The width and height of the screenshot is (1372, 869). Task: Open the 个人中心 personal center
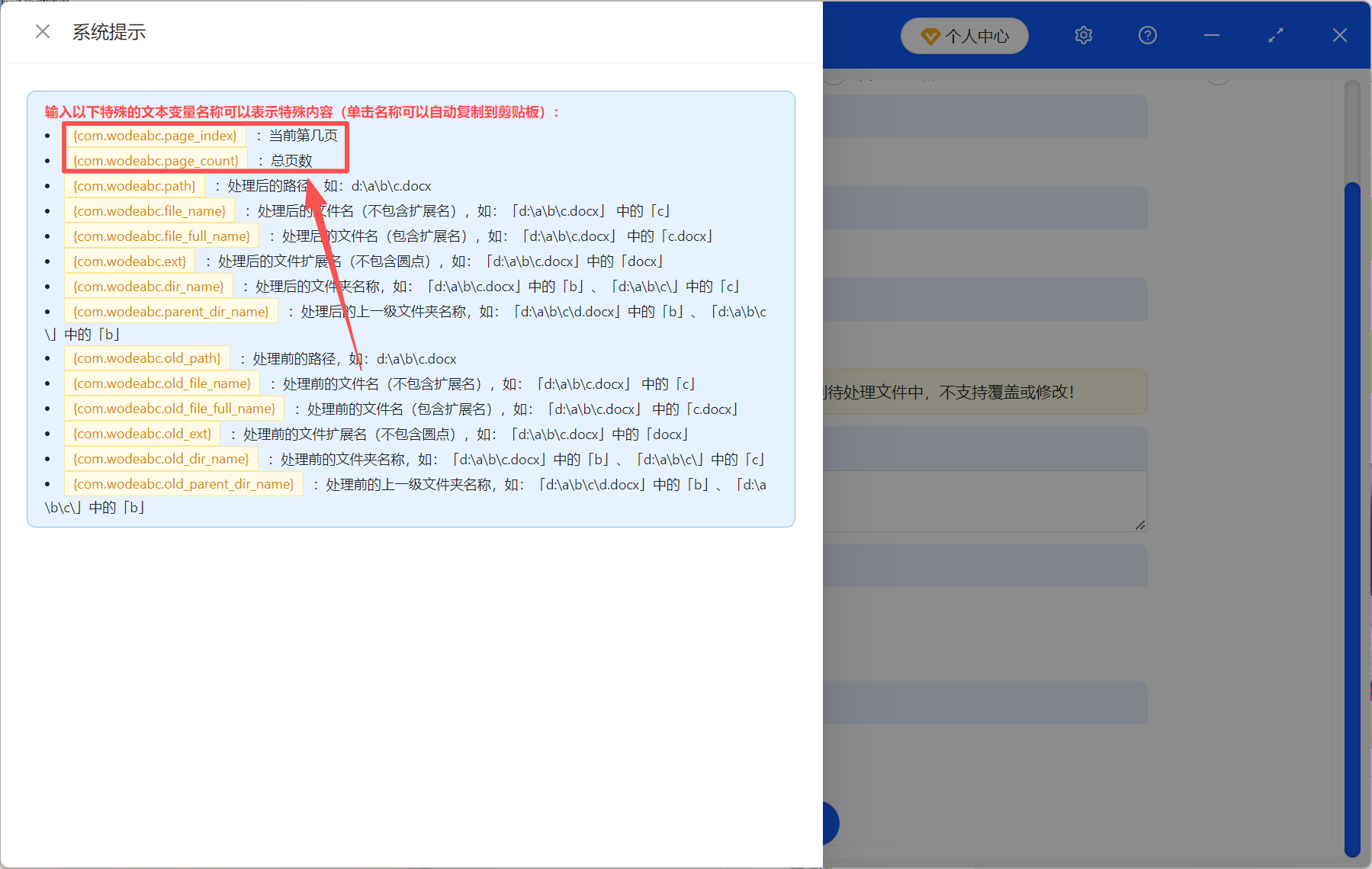coord(963,35)
